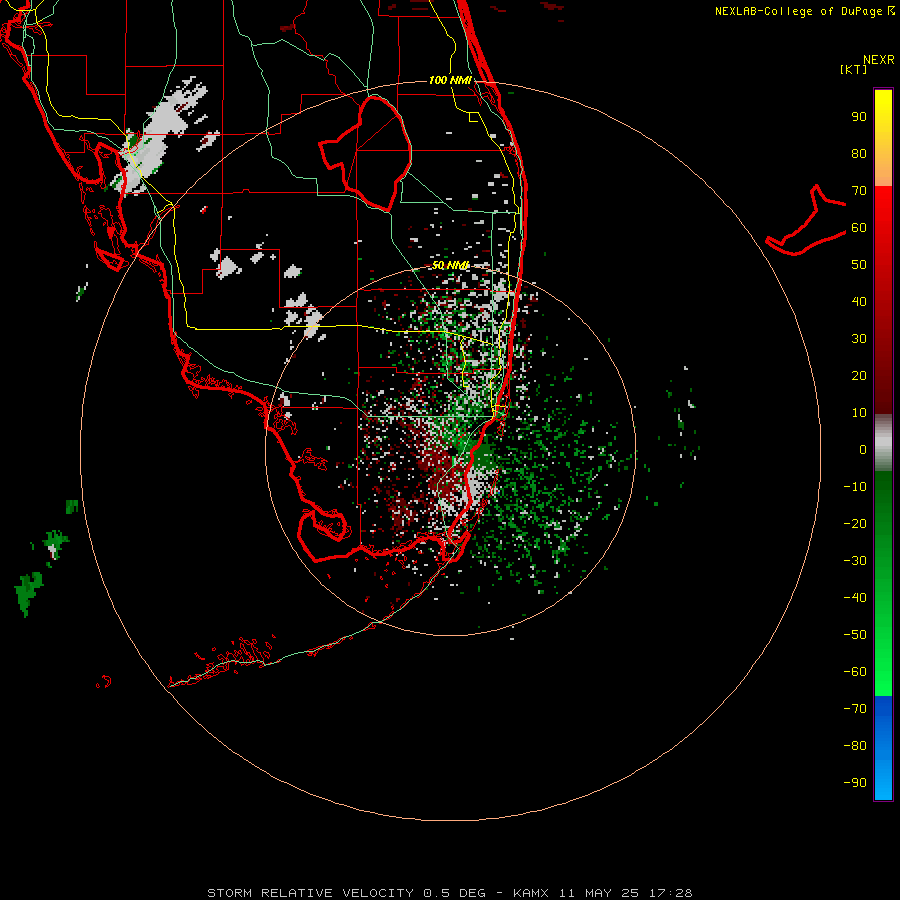
Task: Click the 70 value on the velocity scale
Action: tap(859, 191)
